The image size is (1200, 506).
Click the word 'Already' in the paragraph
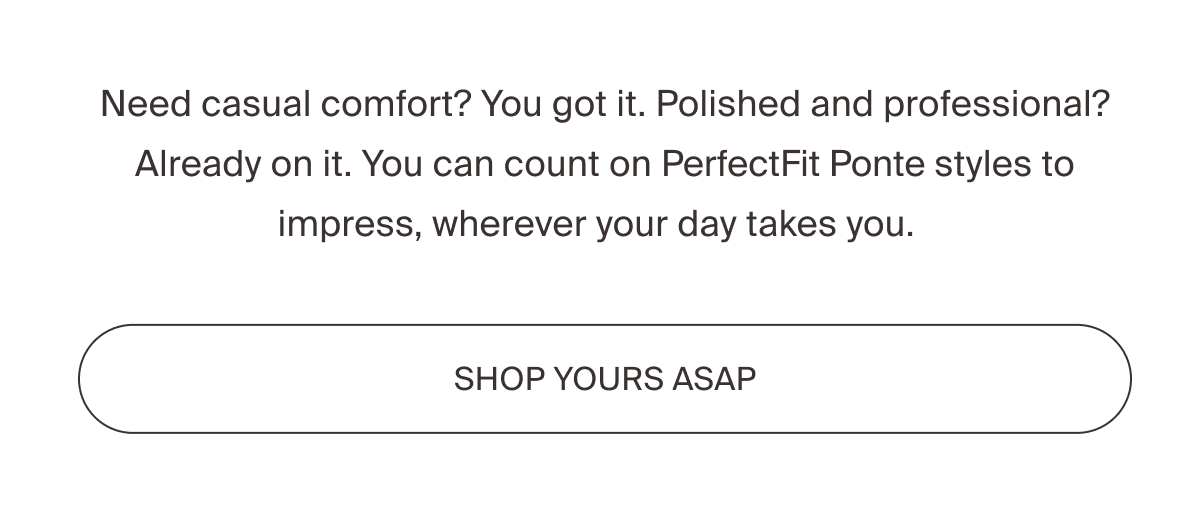click(197, 163)
